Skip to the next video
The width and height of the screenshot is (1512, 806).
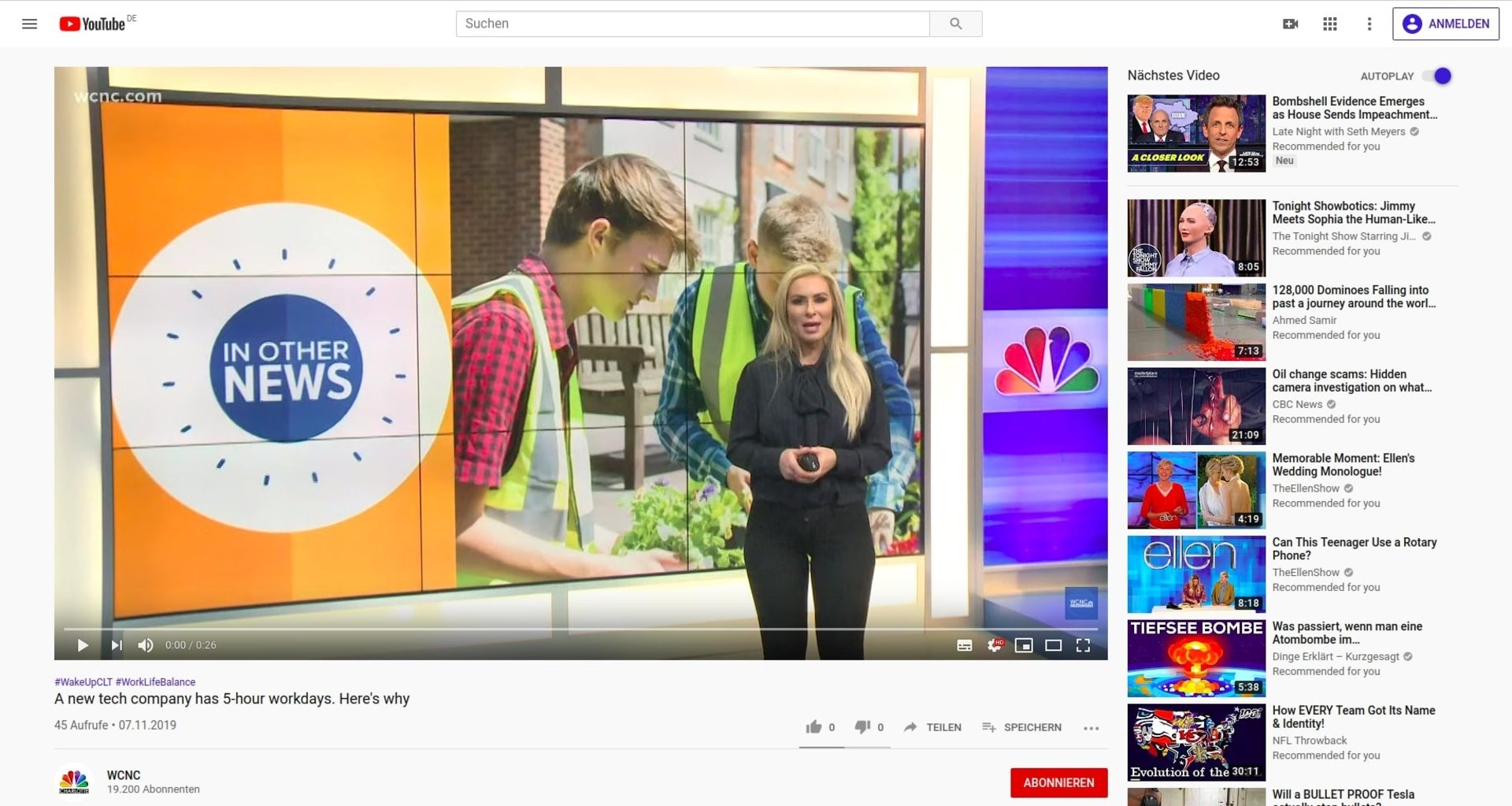(117, 645)
